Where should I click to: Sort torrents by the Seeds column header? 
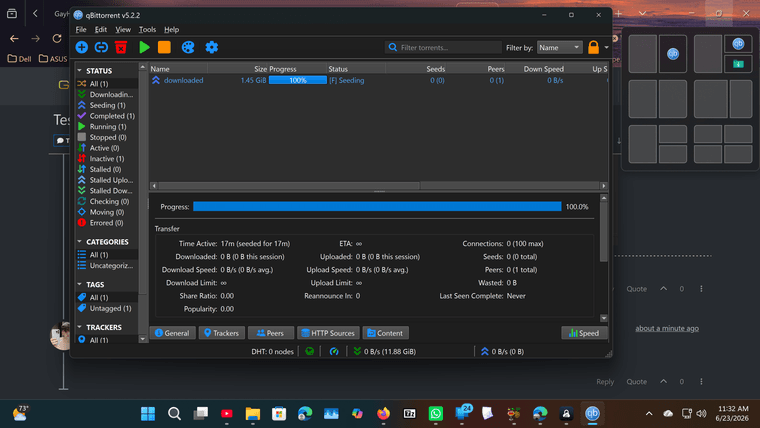[x=416, y=69]
